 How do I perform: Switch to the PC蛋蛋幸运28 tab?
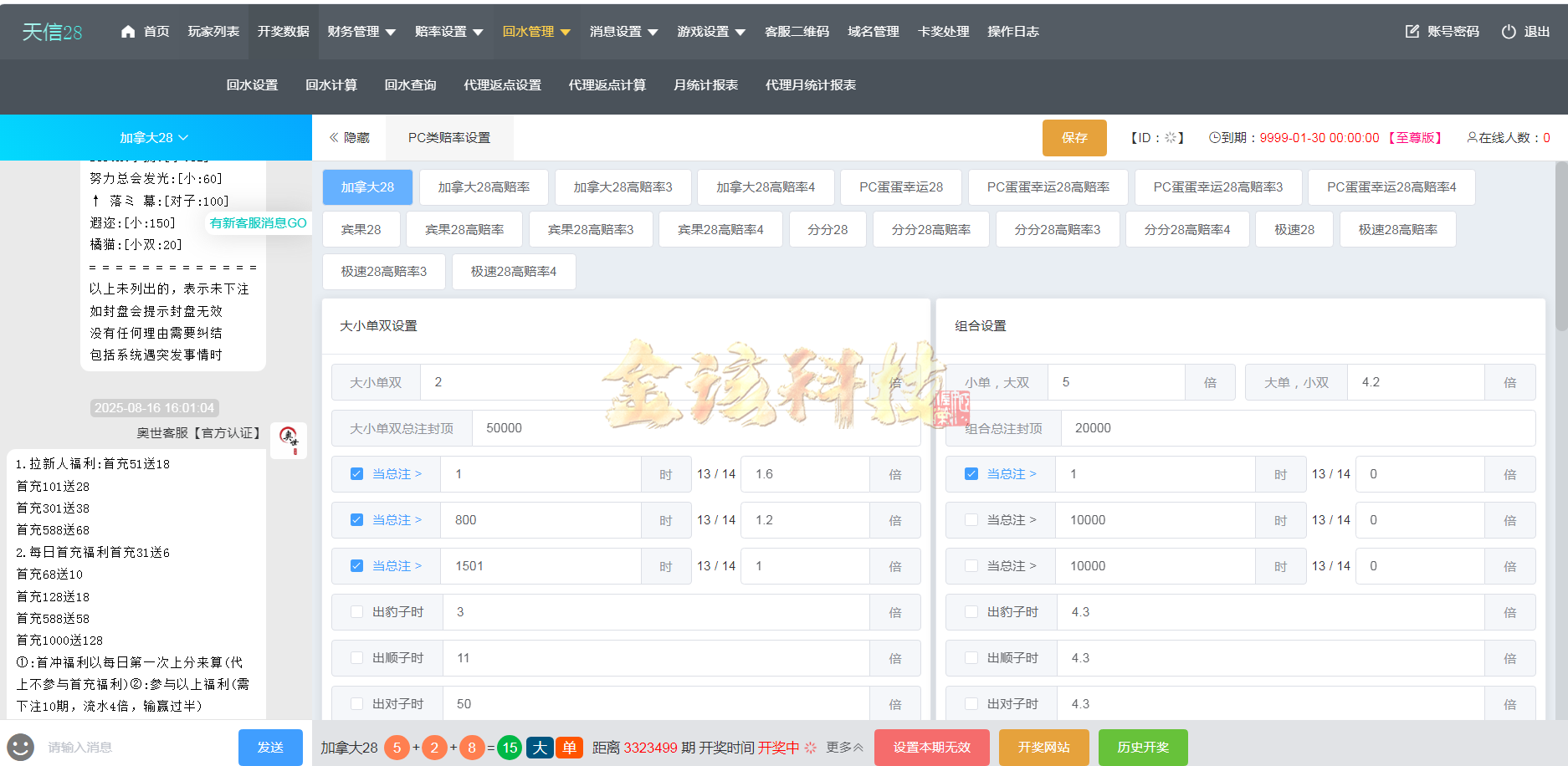(x=901, y=186)
